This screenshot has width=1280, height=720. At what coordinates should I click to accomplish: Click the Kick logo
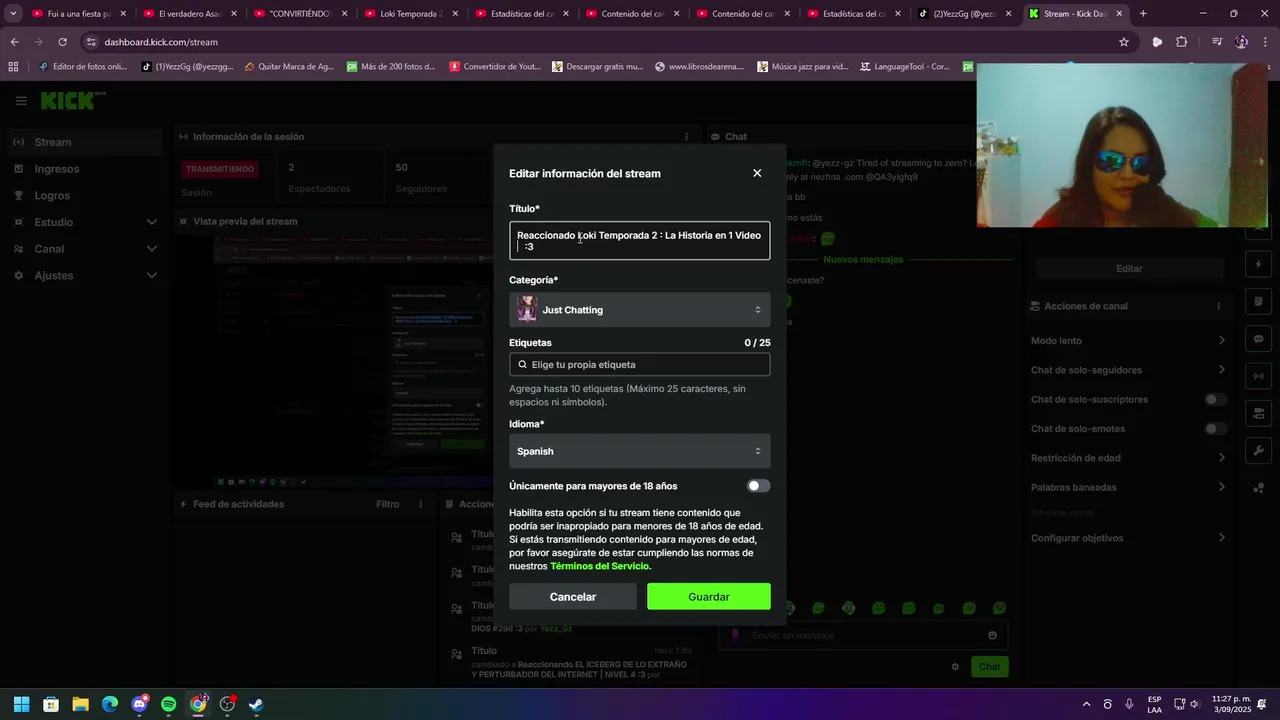tap(72, 101)
